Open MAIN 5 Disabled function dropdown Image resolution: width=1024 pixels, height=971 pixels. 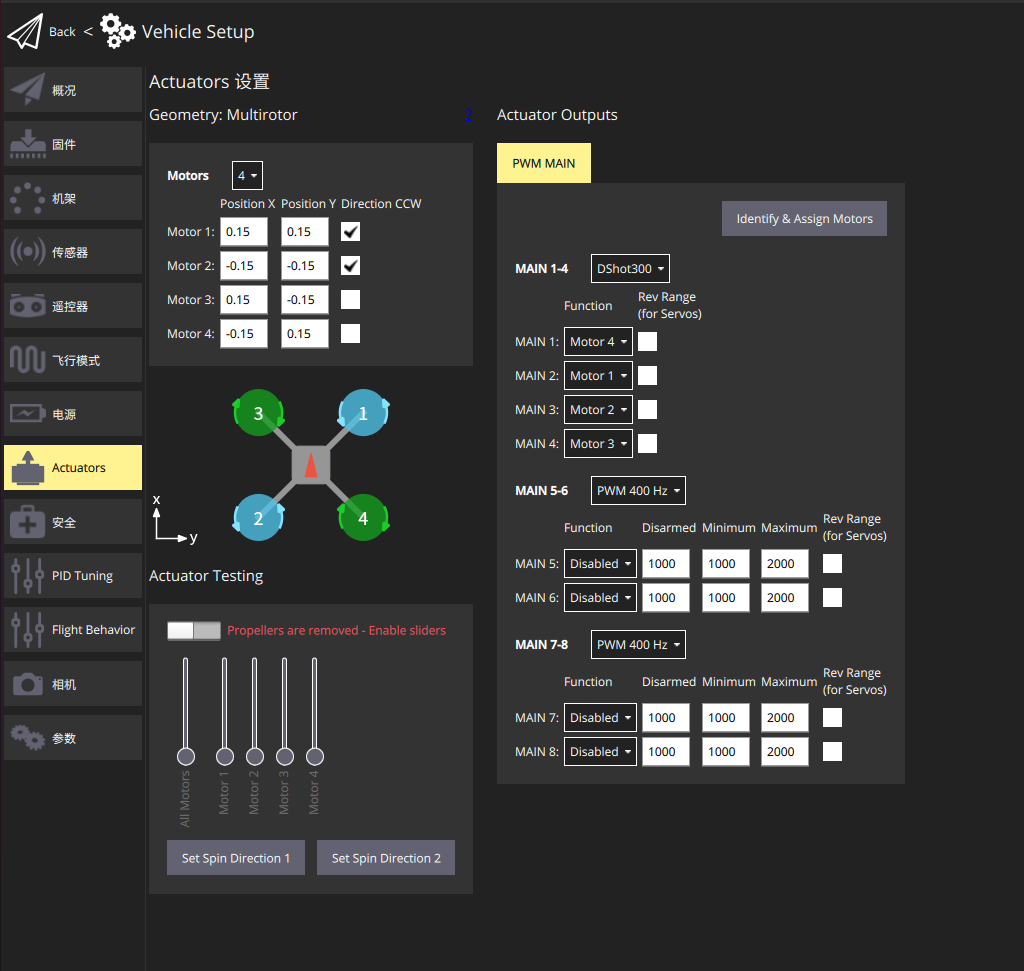(x=600, y=564)
